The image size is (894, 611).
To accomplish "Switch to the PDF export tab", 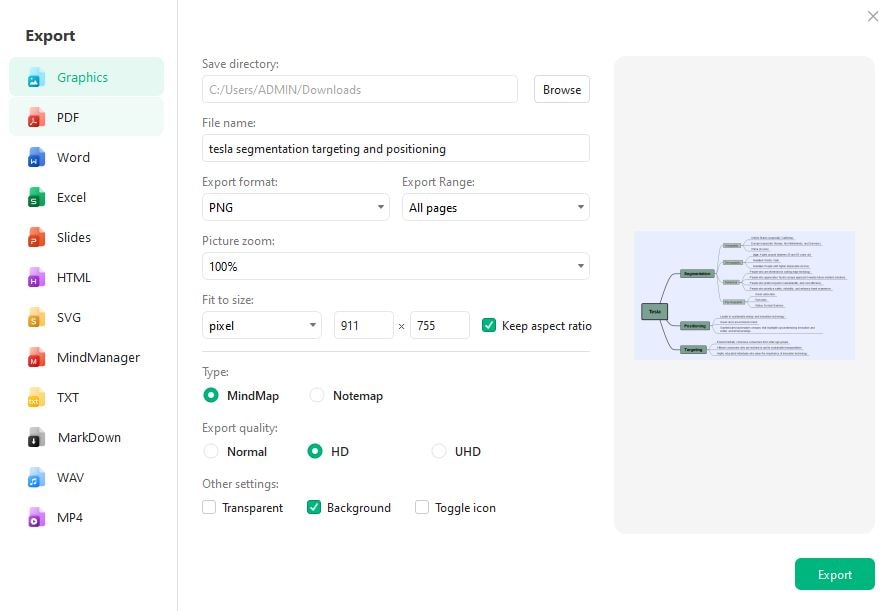I will tap(87, 117).
